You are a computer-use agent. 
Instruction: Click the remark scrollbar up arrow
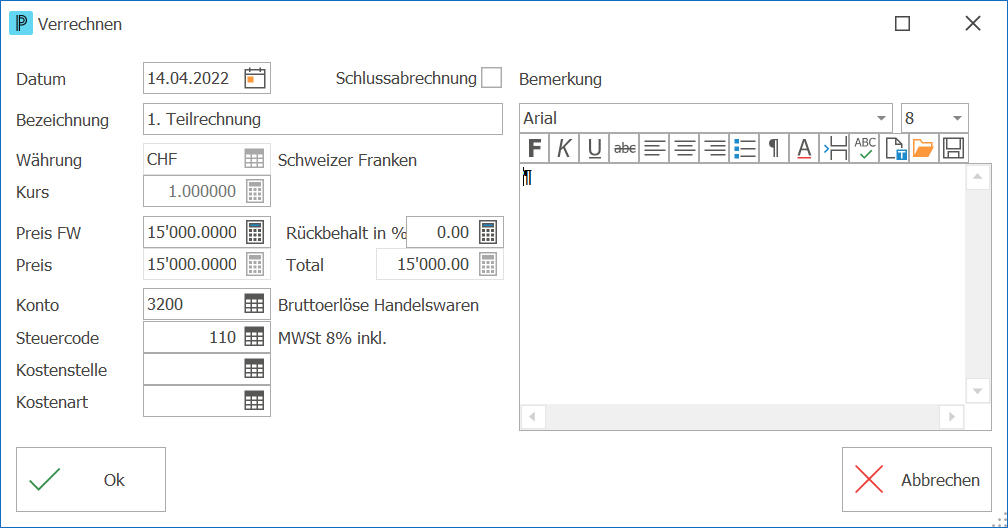pyautogui.click(x=978, y=176)
